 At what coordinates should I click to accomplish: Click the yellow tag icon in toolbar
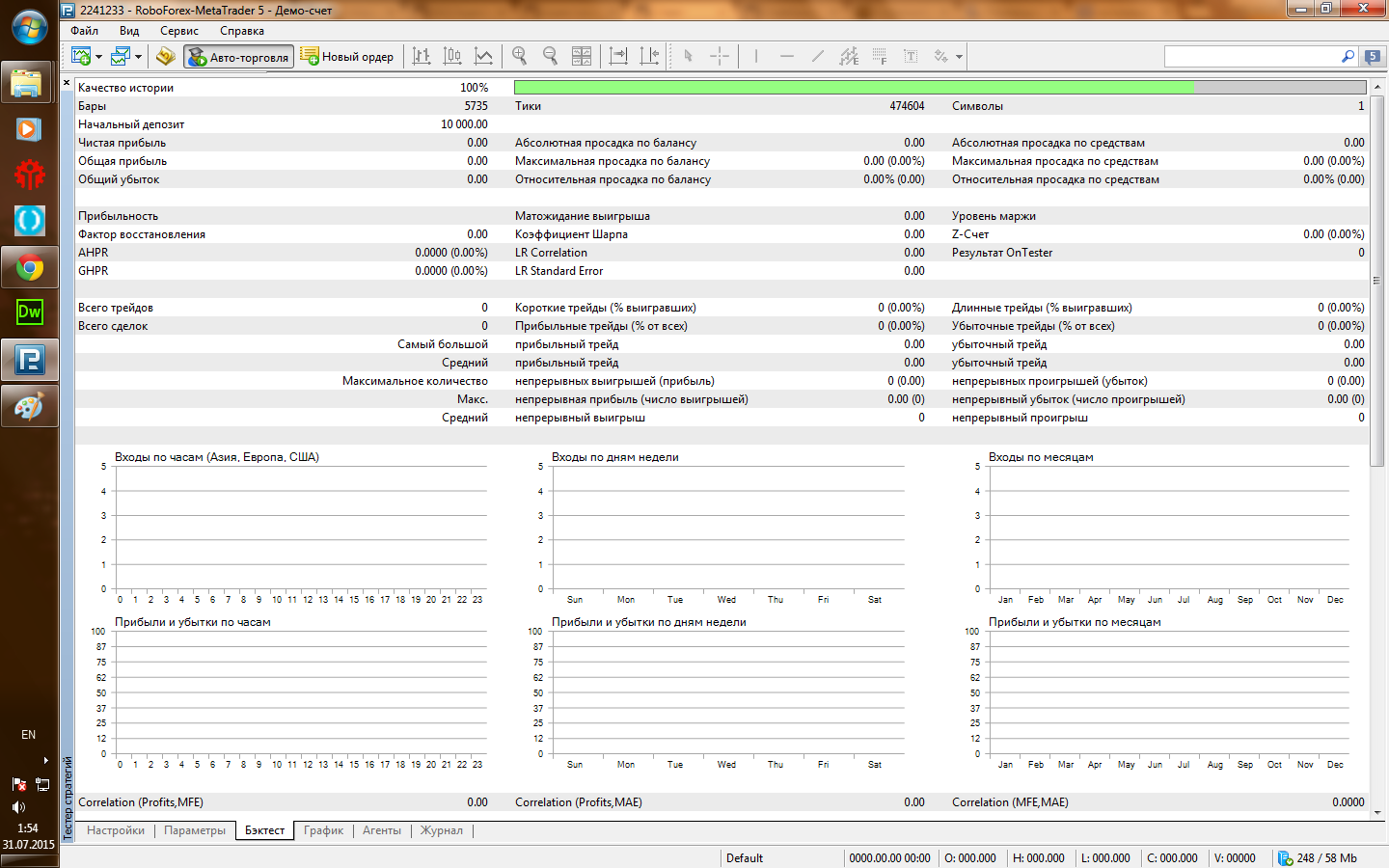pyautogui.click(x=166, y=57)
